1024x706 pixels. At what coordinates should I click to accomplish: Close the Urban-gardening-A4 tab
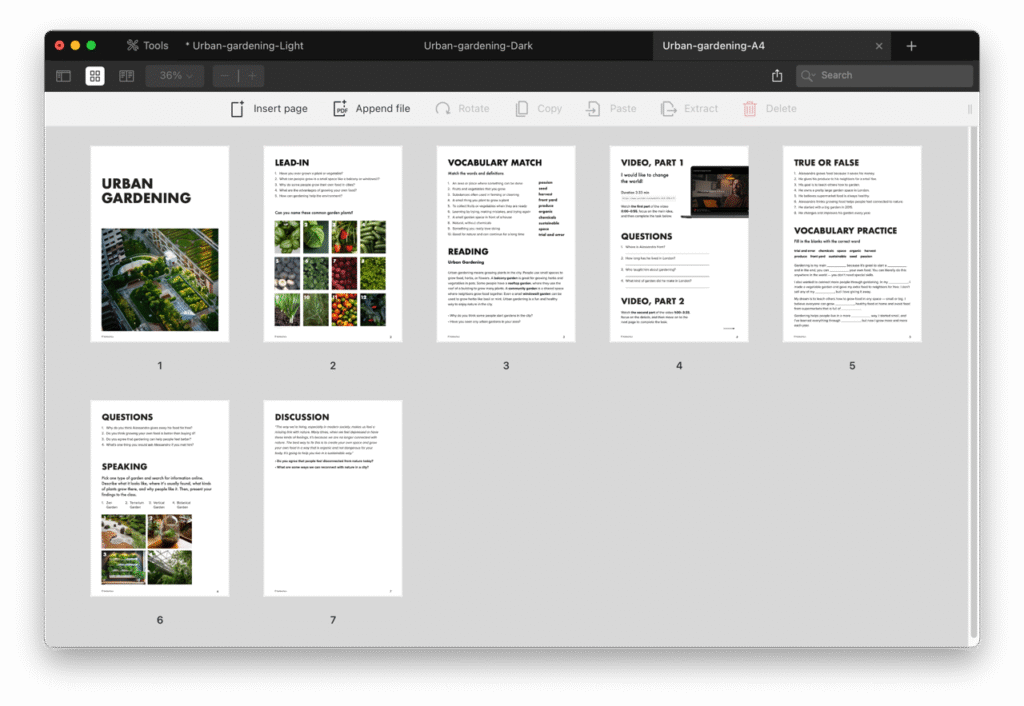[879, 46]
